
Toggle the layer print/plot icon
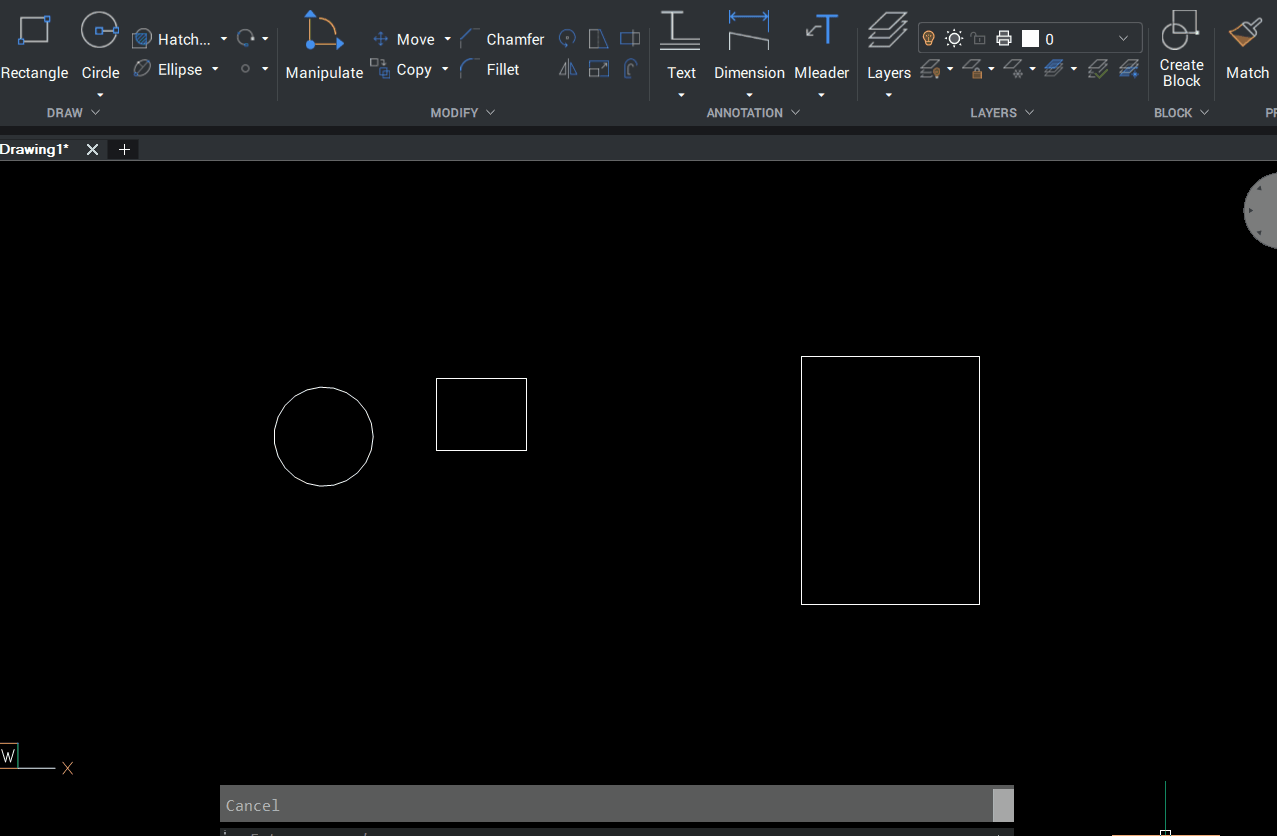[x=1004, y=39]
